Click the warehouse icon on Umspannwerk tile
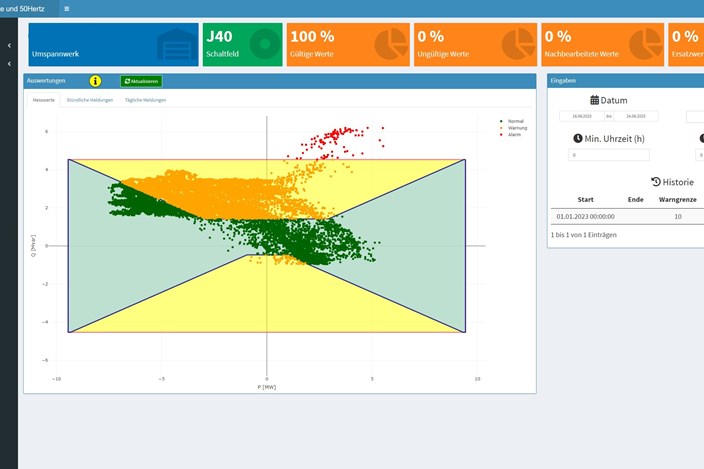This screenshot has height=469, width=704. 177,46
